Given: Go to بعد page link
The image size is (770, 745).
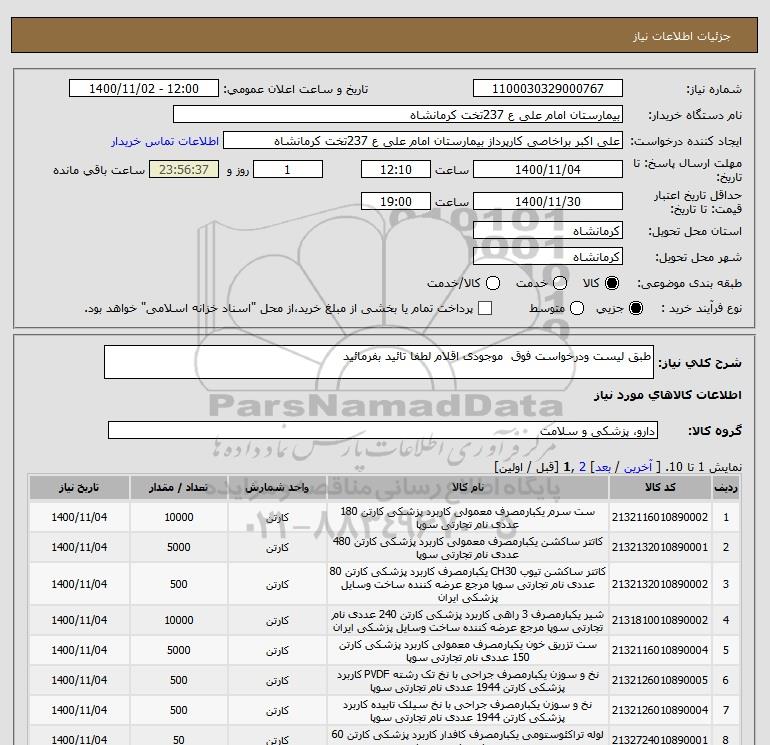Looking at the screenshot, I should coord(603,467).
